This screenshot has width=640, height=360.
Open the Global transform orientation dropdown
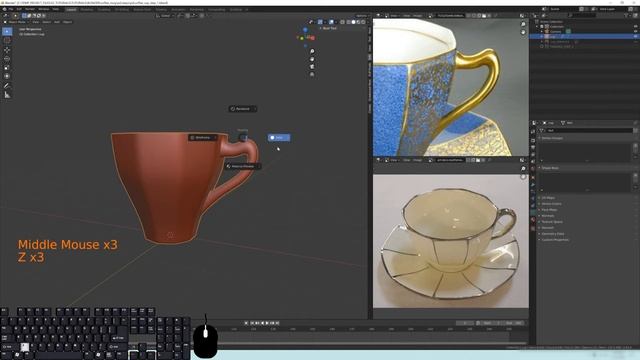point(165,16)
